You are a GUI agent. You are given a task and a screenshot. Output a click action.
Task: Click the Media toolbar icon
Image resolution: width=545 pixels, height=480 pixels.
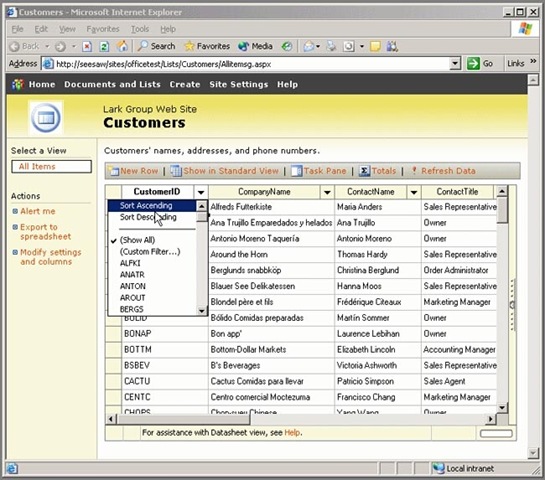(255, 46)
